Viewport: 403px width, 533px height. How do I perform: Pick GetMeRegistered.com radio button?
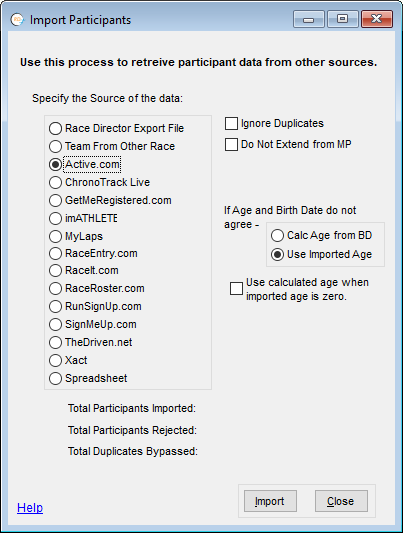pyautogui.click(x=110, y=200)
